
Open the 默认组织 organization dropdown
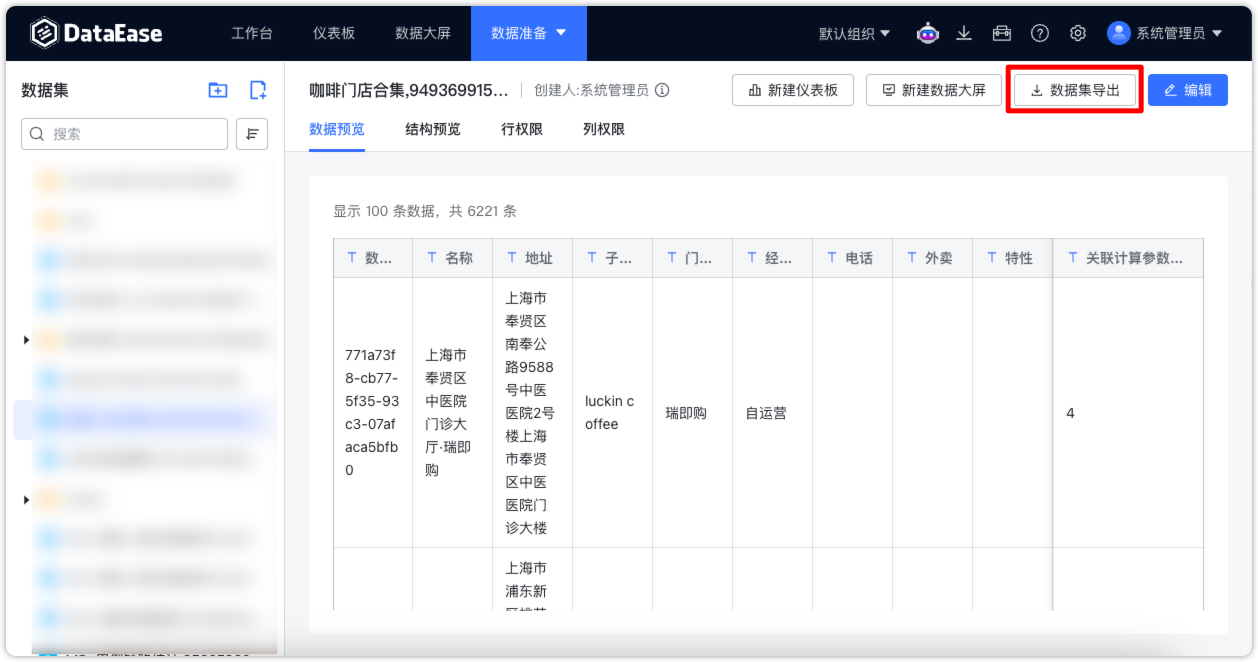point(852,33)
